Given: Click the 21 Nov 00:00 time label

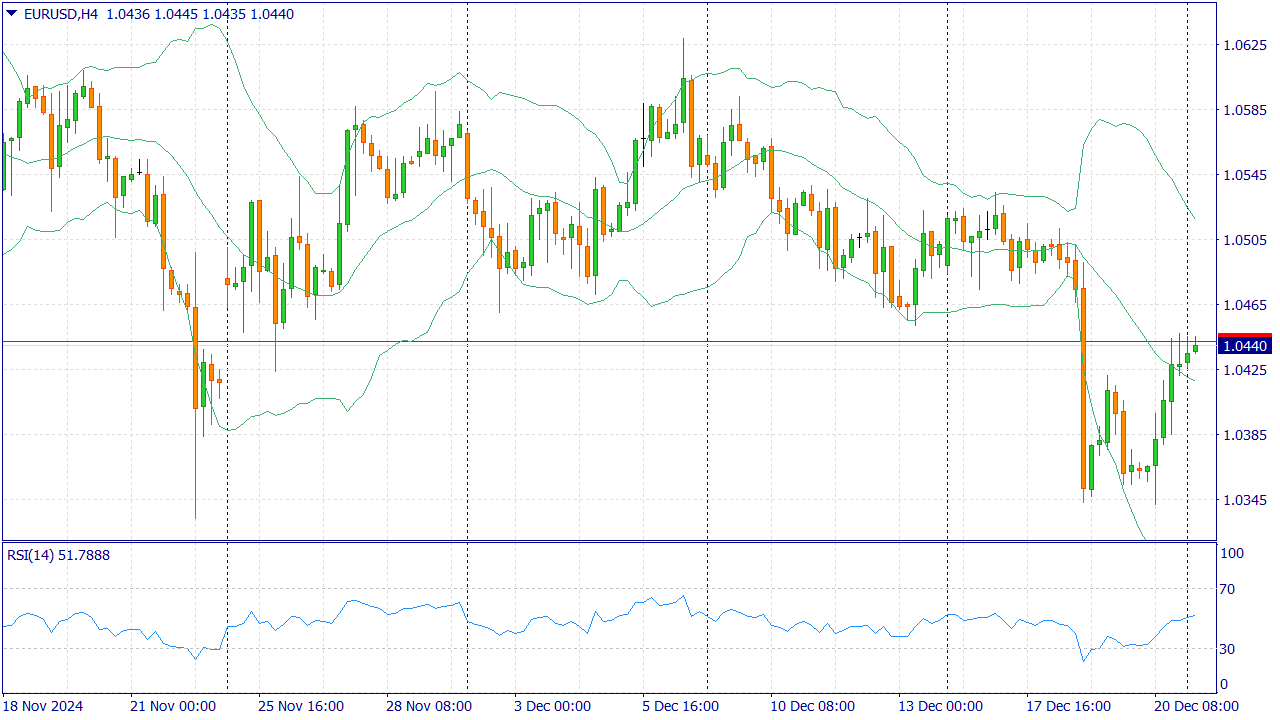Looking at the screenshot, I should tap(173, 706).
